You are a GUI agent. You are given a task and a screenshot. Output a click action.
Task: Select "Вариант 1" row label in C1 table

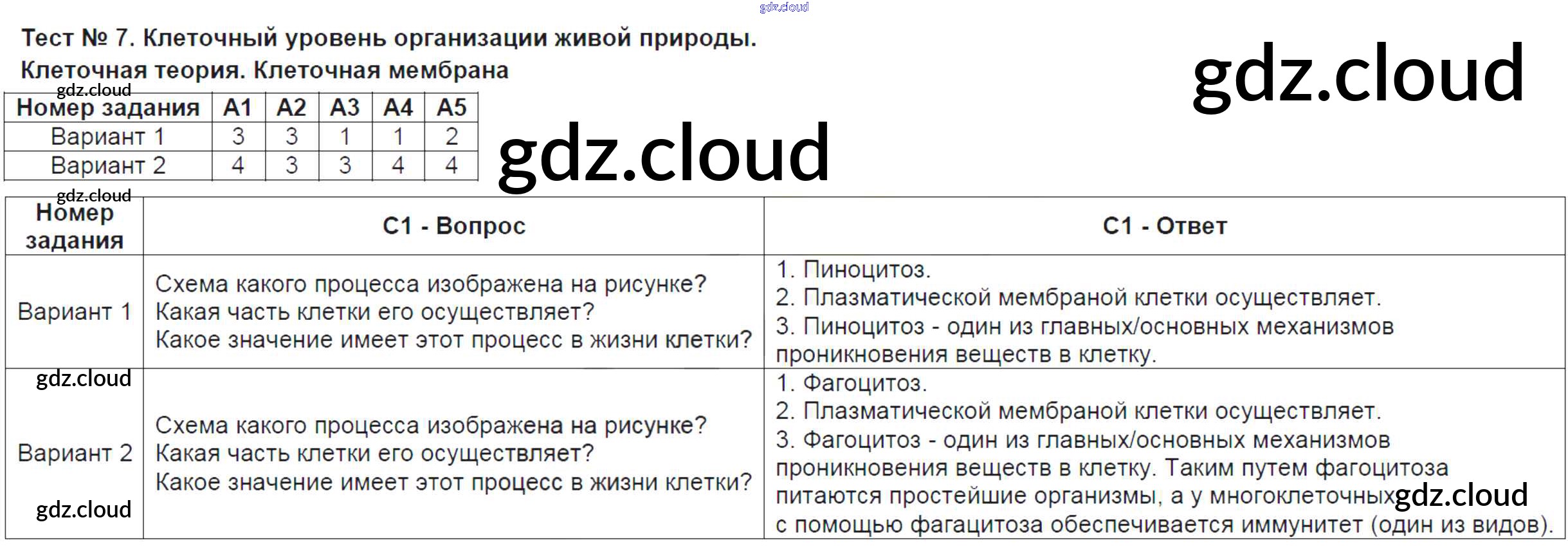click(74, 312)
